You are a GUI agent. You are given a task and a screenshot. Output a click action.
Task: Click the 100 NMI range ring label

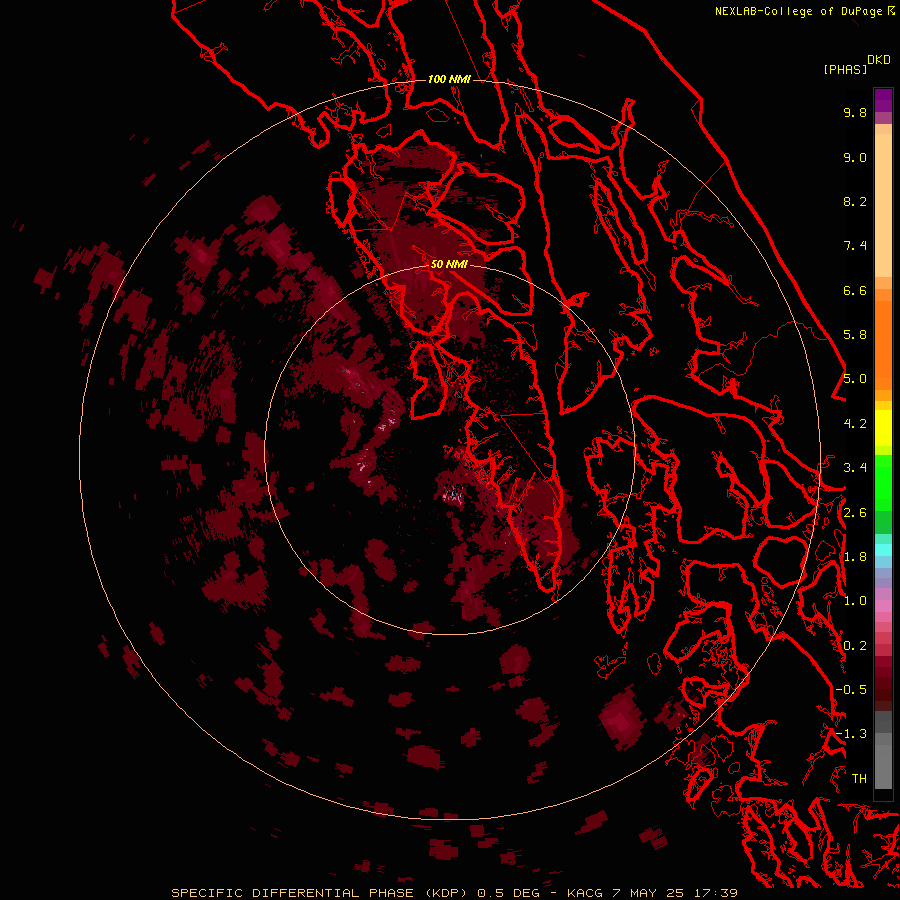pyautogui.click(x=449, y=79)
